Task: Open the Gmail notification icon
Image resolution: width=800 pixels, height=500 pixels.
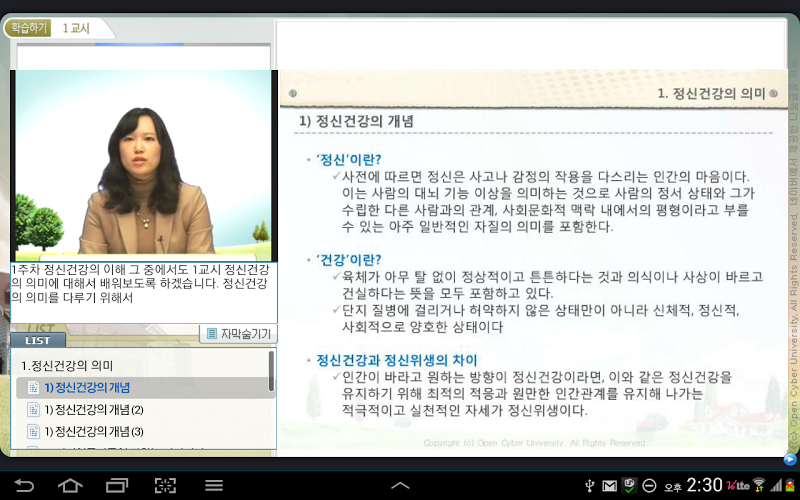Action: click(609, 486)
